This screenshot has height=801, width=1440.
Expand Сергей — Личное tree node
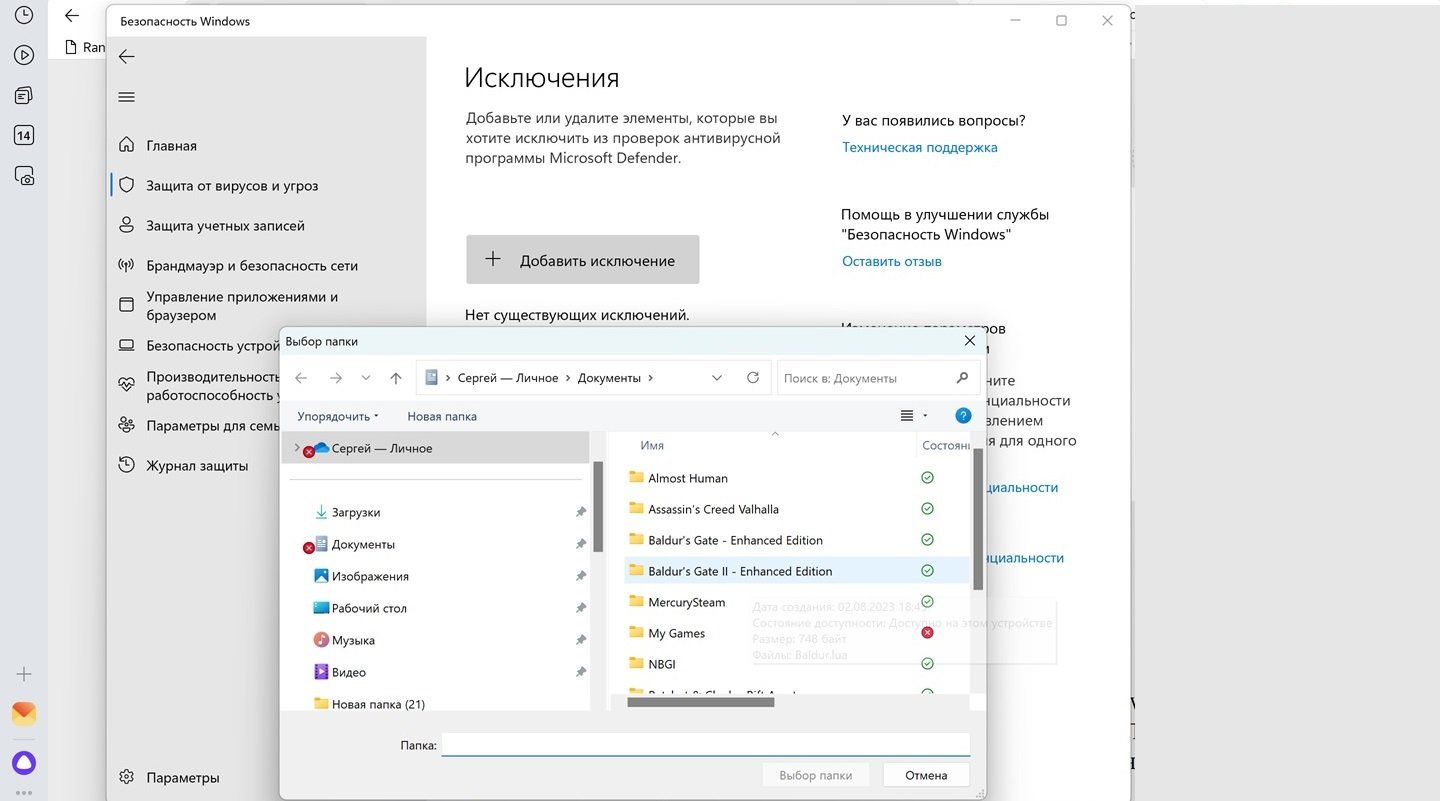click(x=296, y=448)
